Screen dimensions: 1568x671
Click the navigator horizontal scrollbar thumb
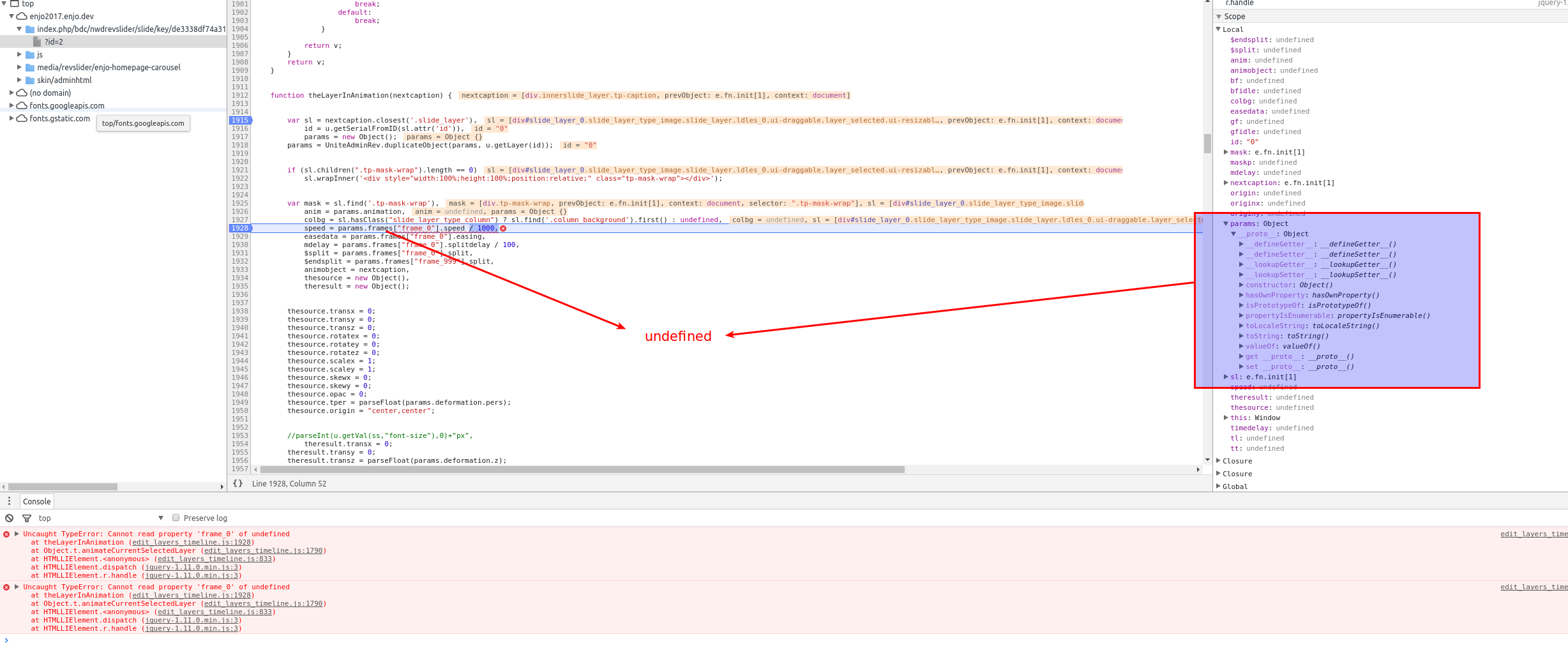[x=63, y=486]
